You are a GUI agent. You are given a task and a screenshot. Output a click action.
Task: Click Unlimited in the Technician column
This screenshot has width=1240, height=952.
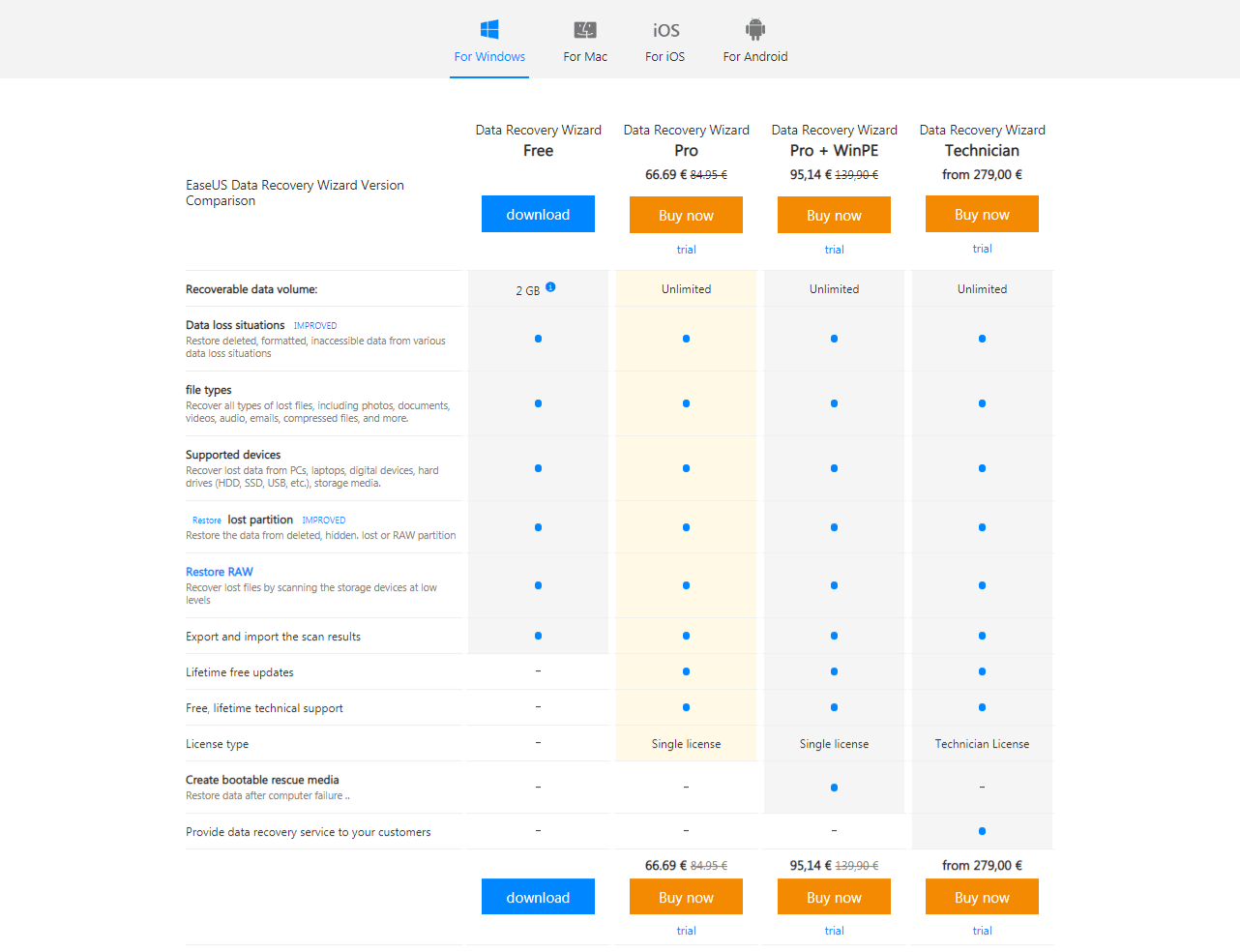pos(982,289)
